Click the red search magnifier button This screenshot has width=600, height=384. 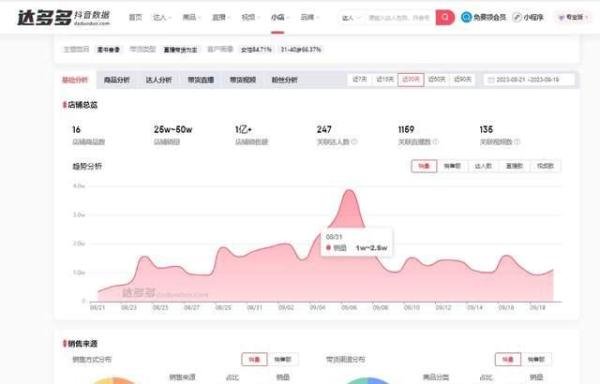(445, 17)
